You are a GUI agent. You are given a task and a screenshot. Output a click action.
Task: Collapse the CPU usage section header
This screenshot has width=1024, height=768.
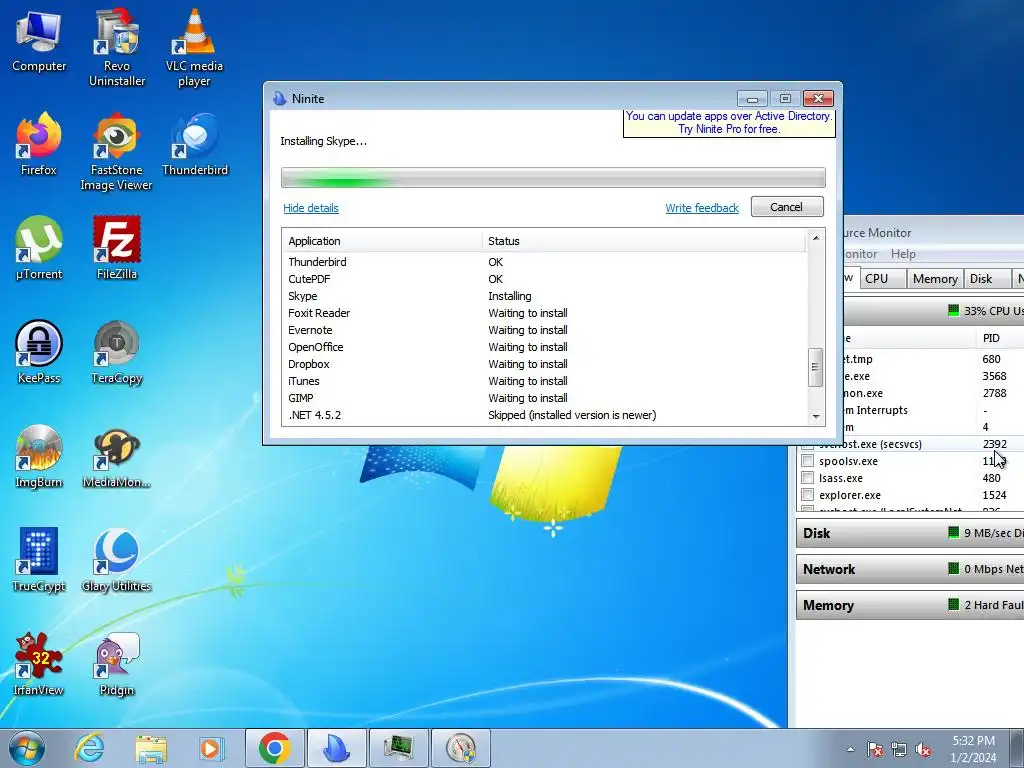[934, 311]
